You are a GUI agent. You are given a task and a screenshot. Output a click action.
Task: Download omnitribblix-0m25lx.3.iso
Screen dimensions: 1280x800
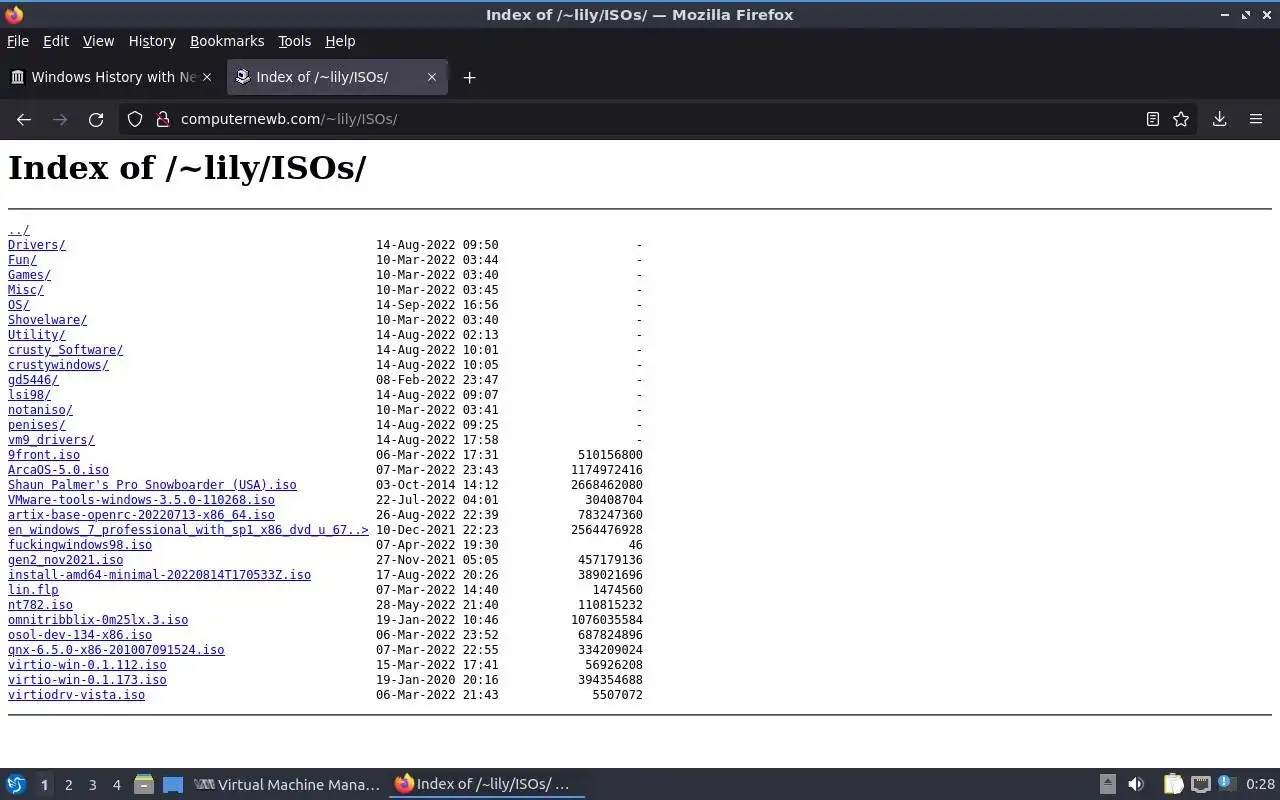click(x=98, y=620)
